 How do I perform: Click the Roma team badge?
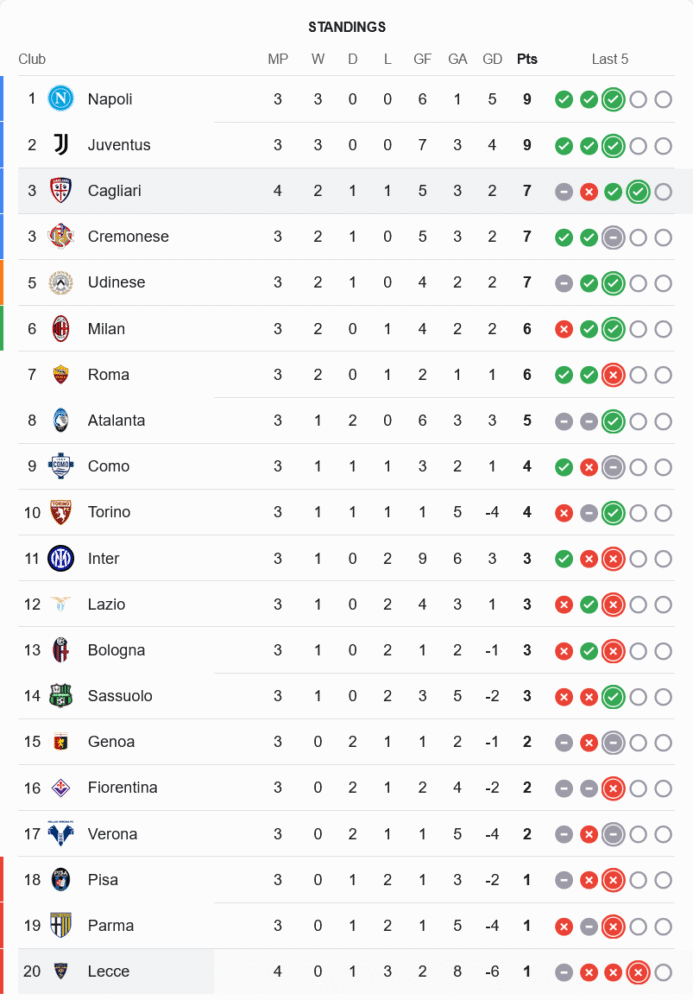(61, 375)
